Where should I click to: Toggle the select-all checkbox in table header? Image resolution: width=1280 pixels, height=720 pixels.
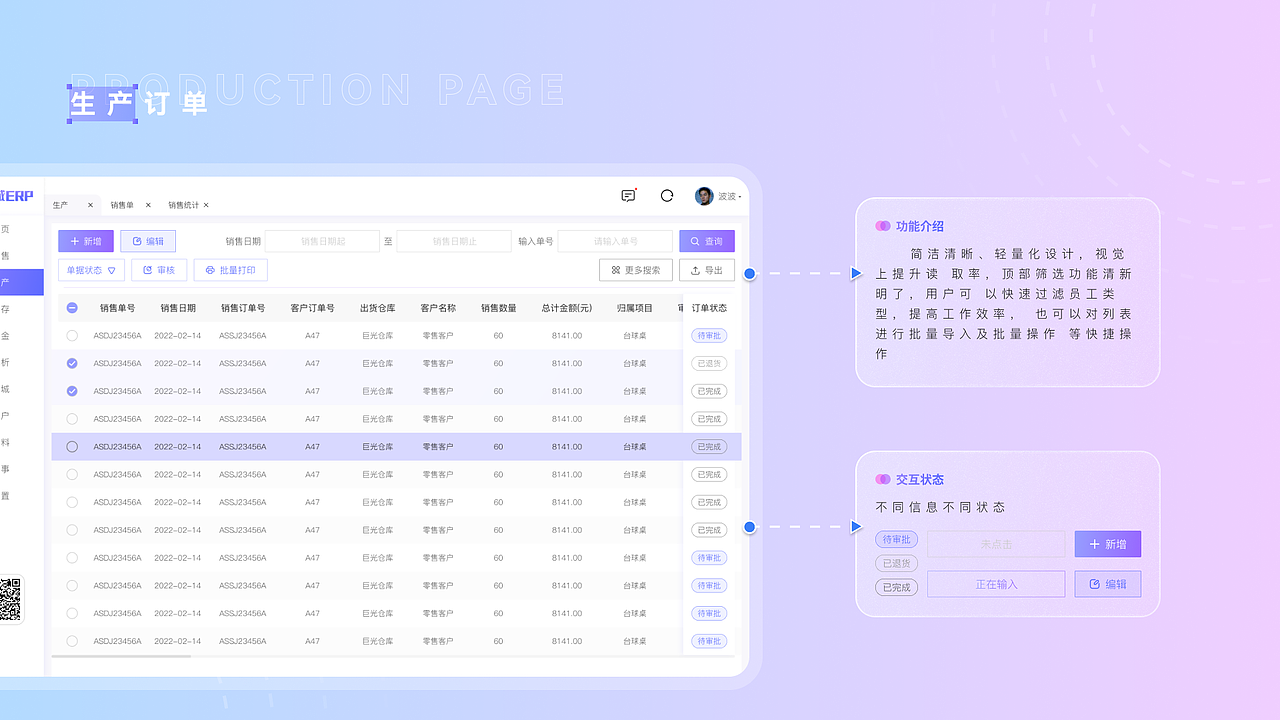tap(72, 308)
